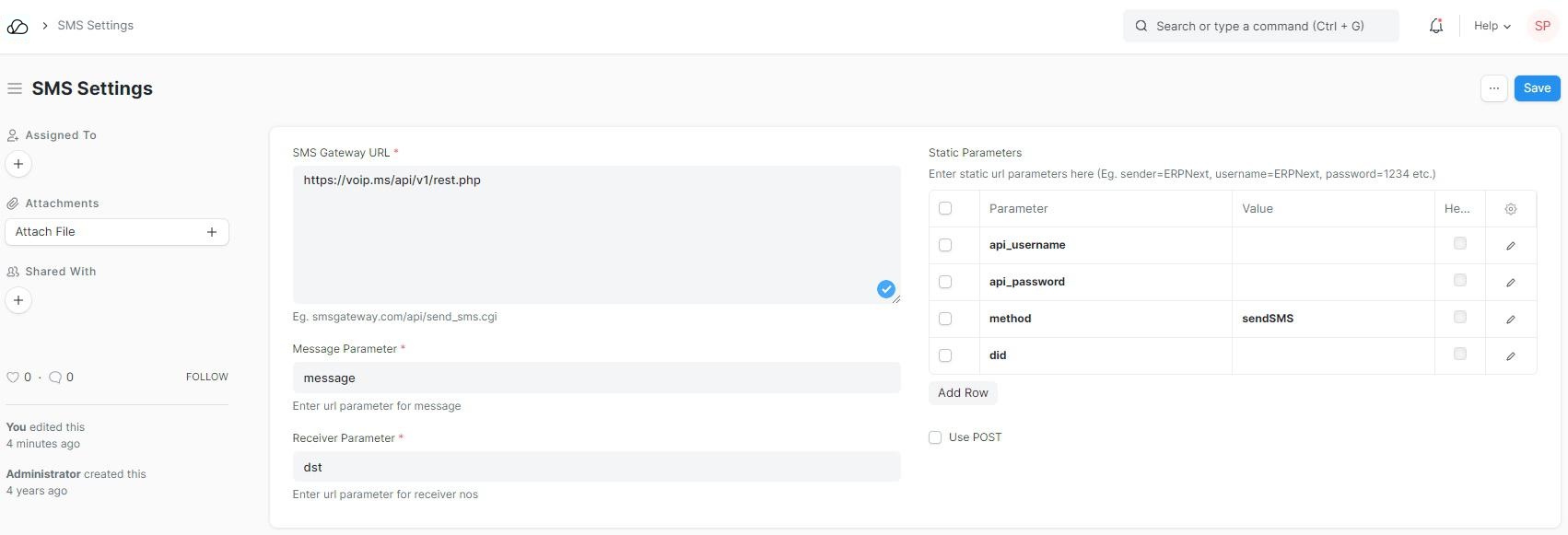The width and height of the screenshot is (1568, 535).
Task: Like the document with heart icon
Action: pyautogui.click(x=13, y=378)
